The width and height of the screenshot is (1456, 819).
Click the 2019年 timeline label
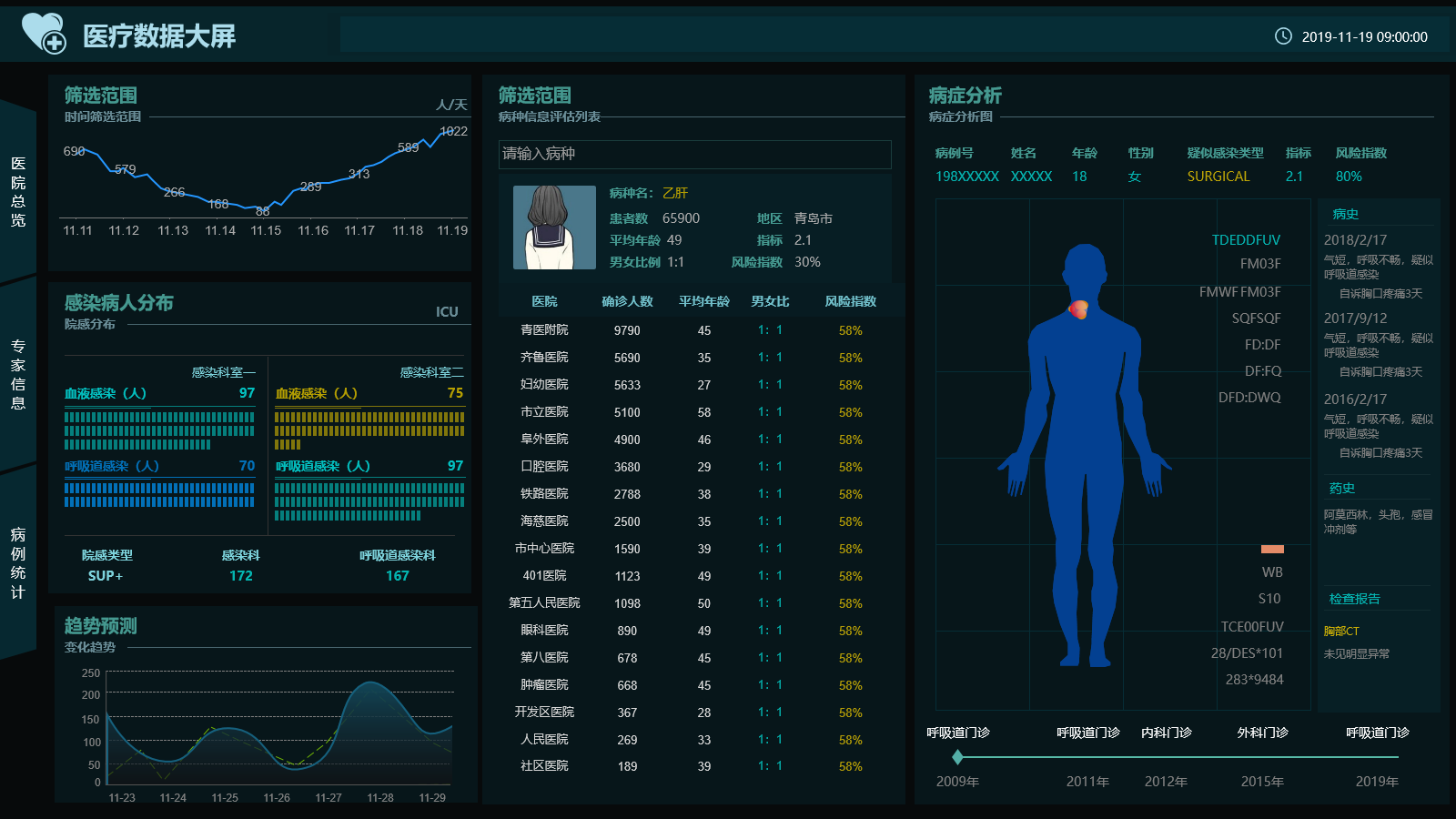pyautogui.click(x=1377, y=782)
